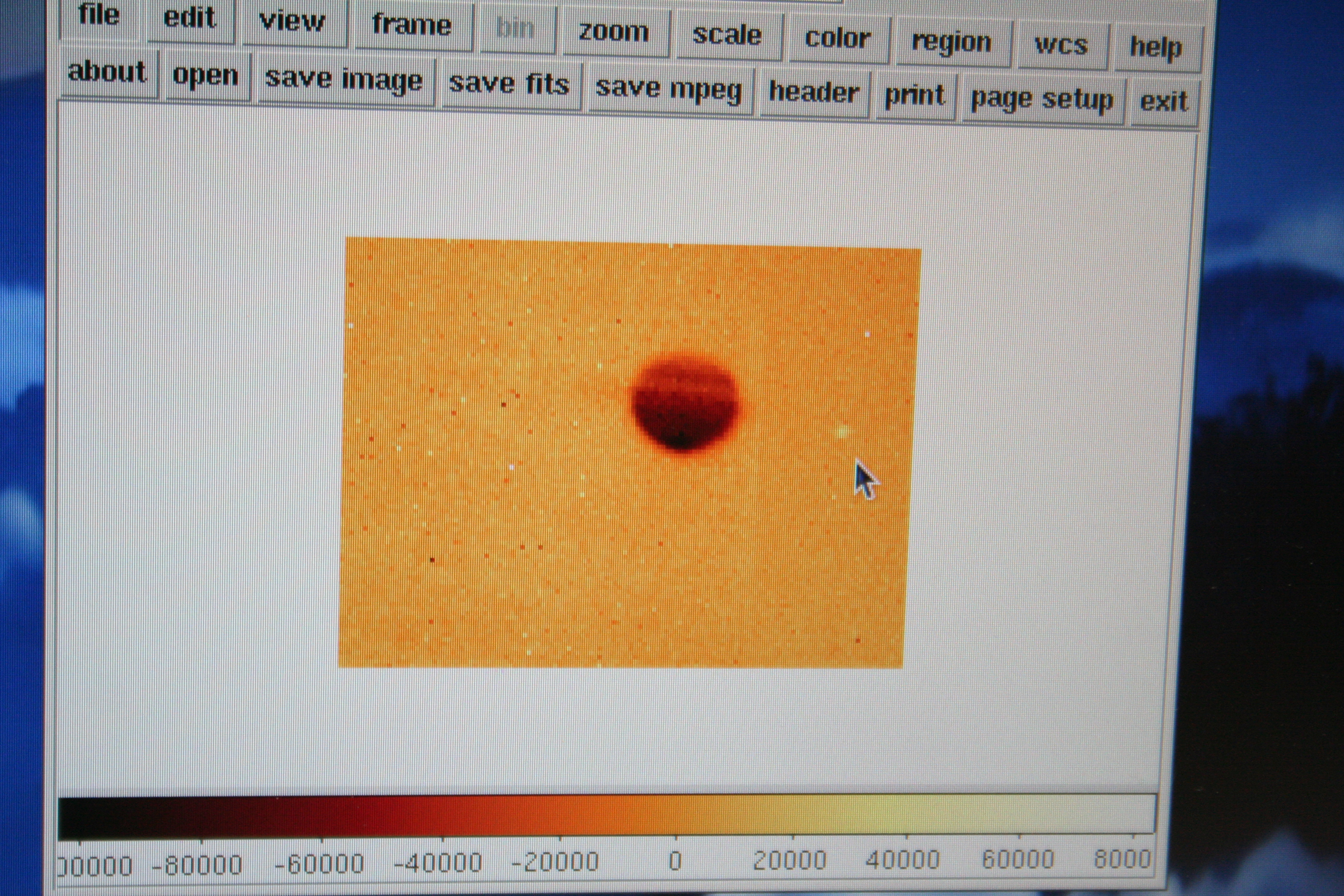Open the color button group
The height and width of the screenshot is (896, 1344).
point(838,39)
